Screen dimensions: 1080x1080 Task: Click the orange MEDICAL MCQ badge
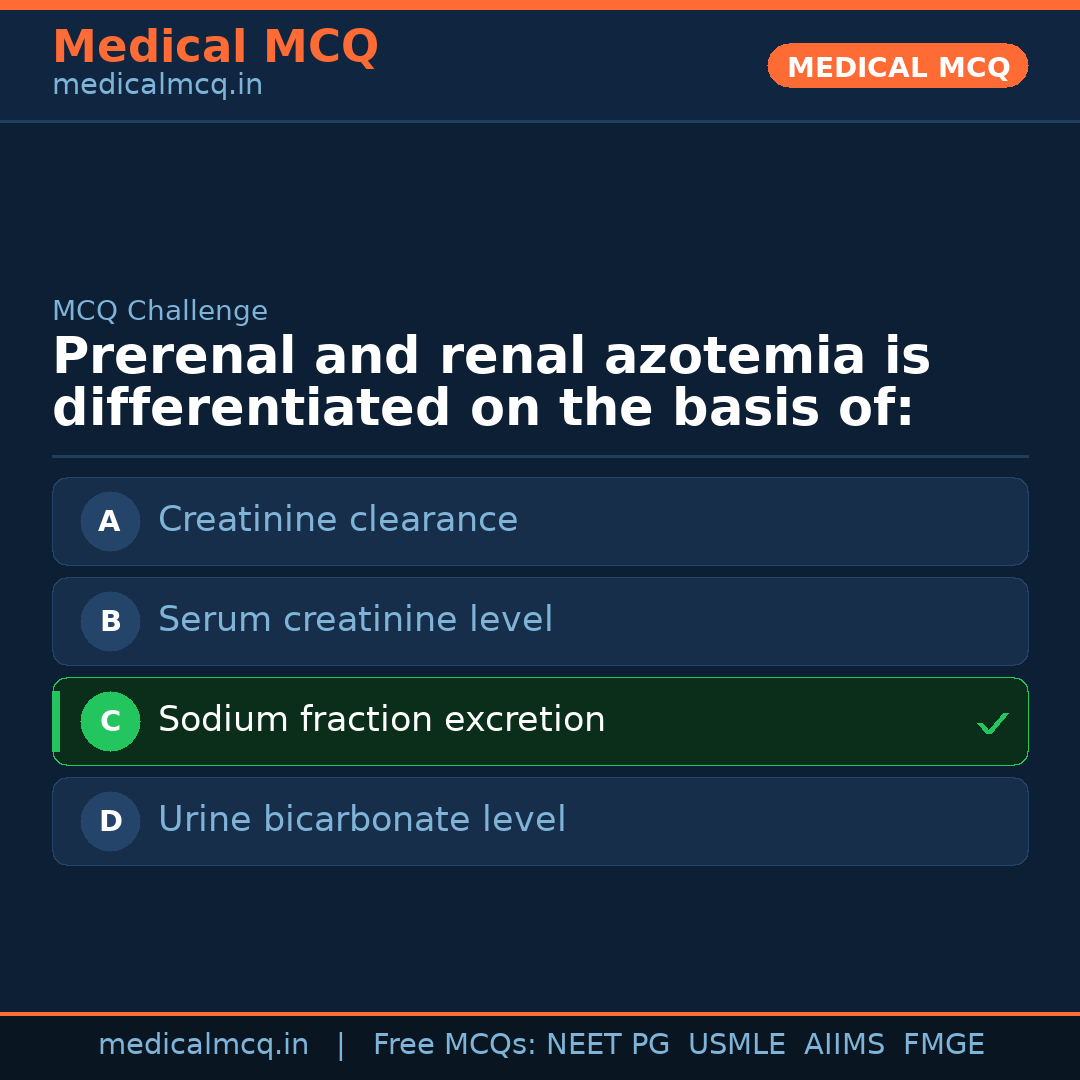pos(897,66)
